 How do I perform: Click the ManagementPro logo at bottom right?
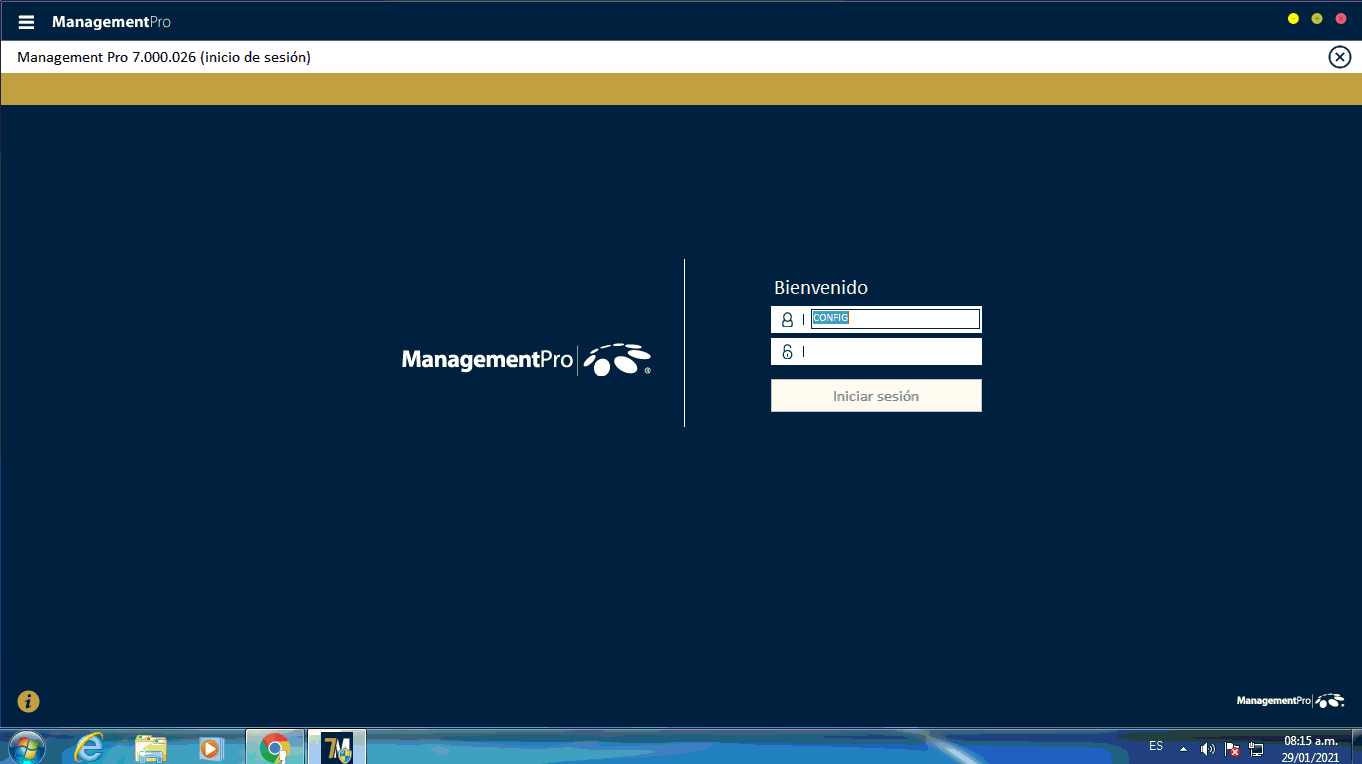tap(1290, 701)
